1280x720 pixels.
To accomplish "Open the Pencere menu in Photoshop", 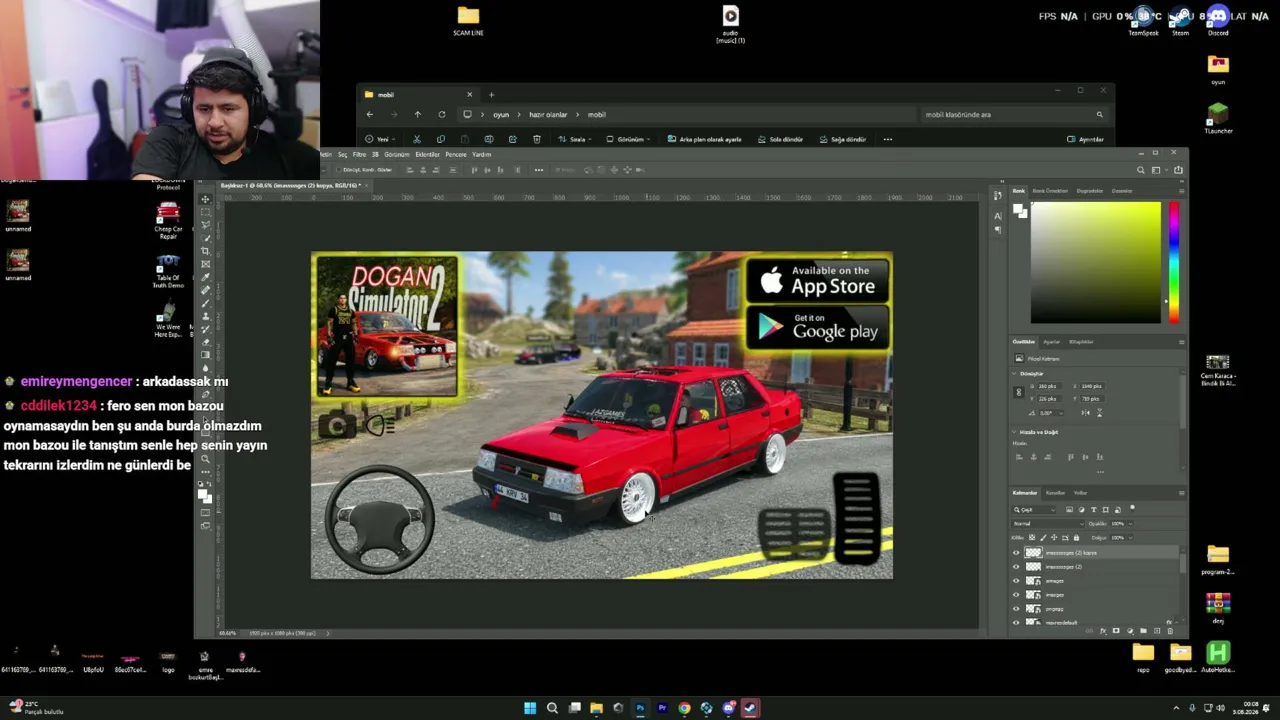I will click(x=456, y=155).
